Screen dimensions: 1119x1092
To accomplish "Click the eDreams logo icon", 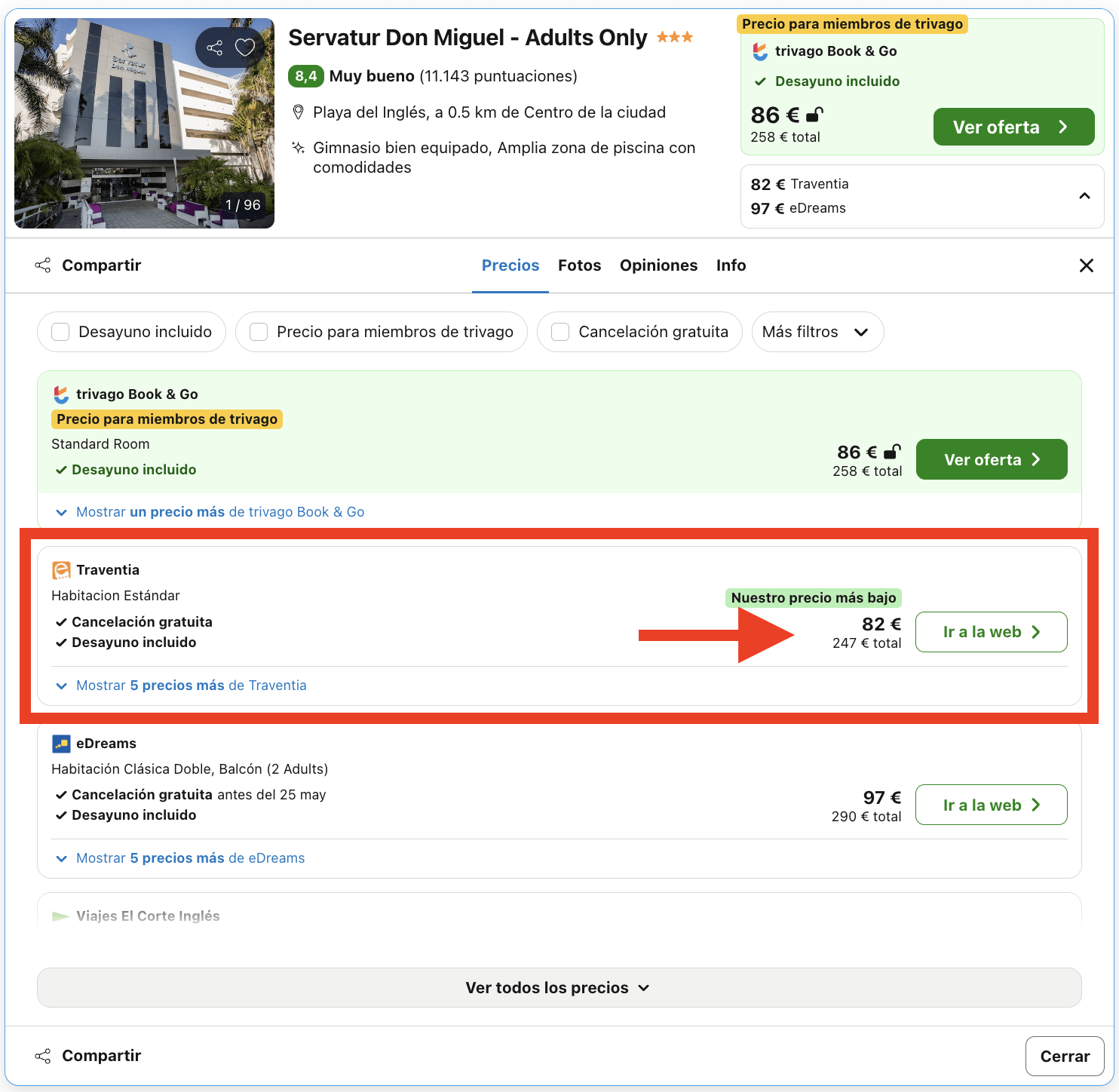I will (x=60, y=743).
